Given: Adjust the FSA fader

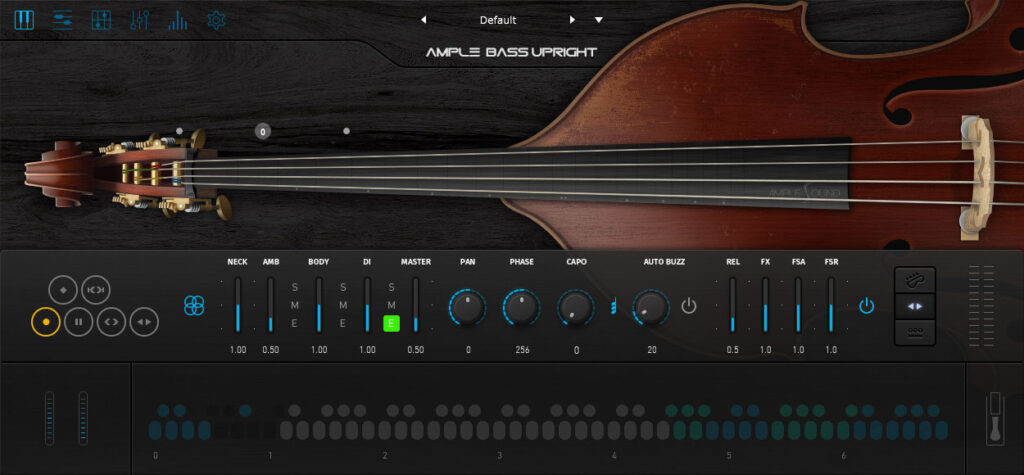Looking at the screenshot, I should pyautogui.click(x=798, y=305).
